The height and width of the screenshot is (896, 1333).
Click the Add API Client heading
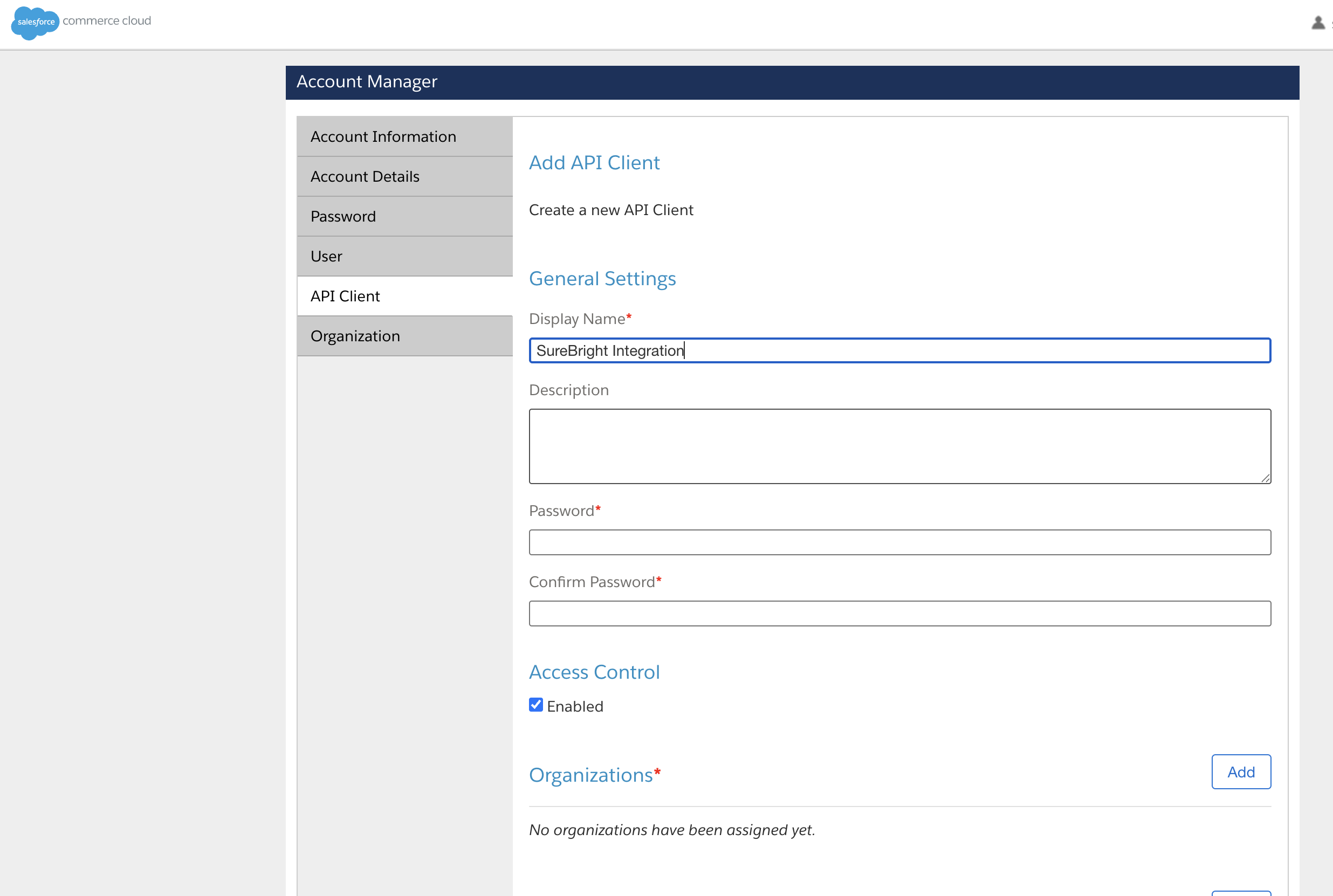(594, 162)
